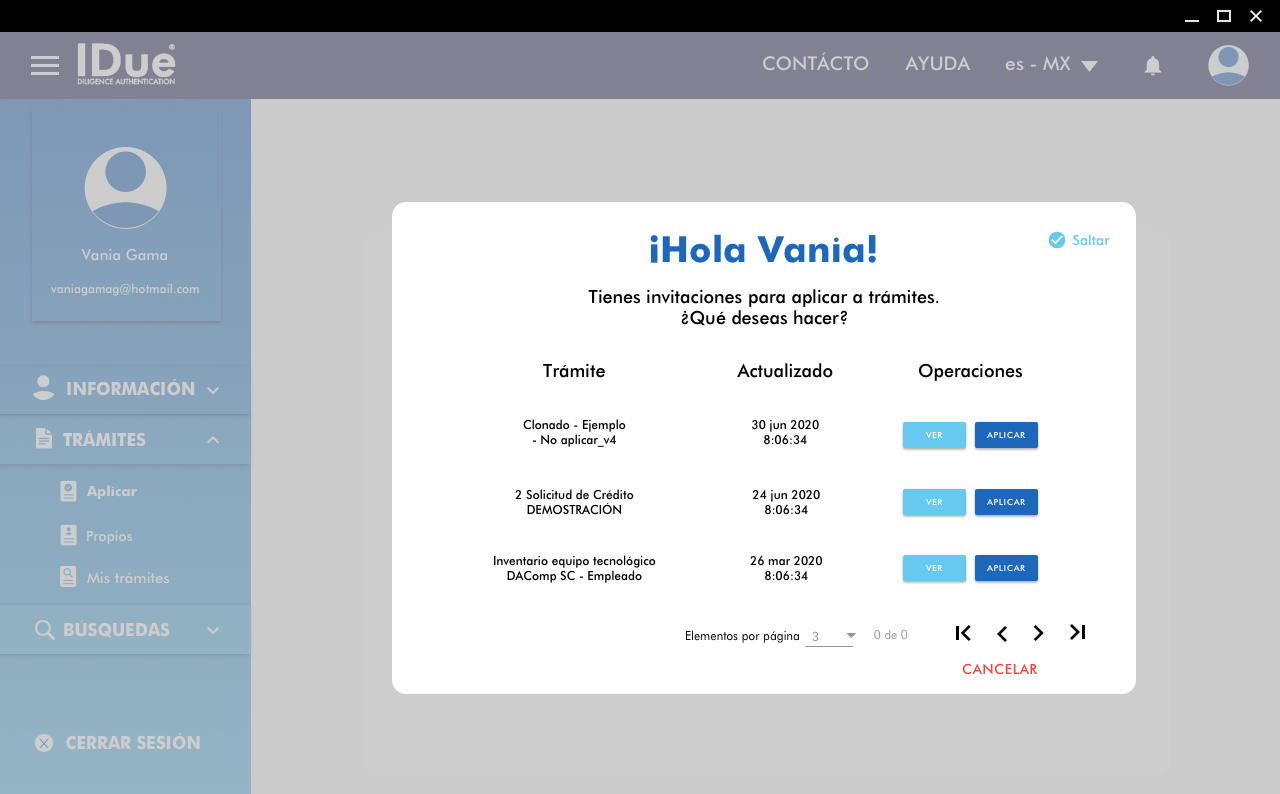Toggle the Saltar checkmark

point(1057,240)
